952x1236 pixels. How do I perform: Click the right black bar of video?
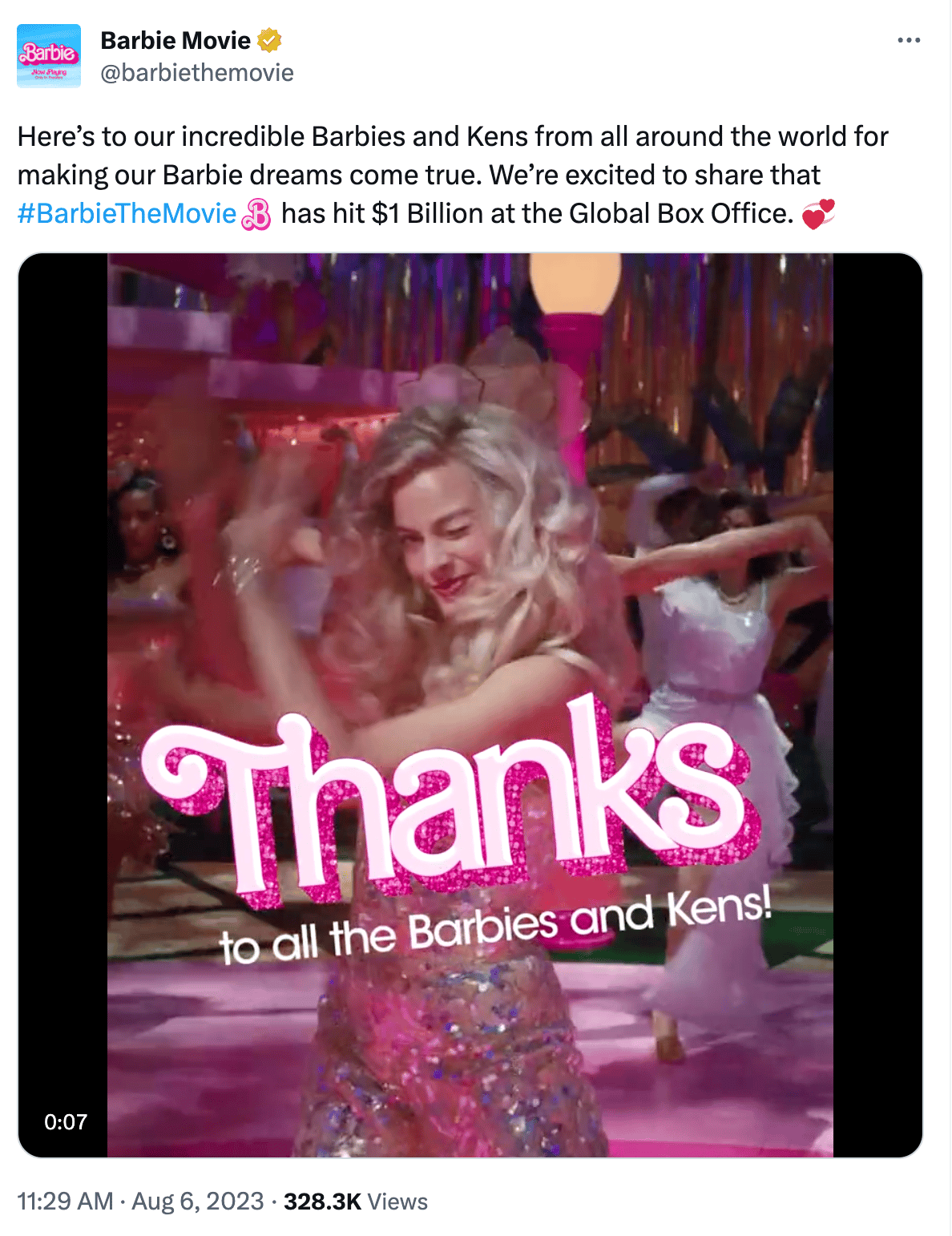point(877,705)
